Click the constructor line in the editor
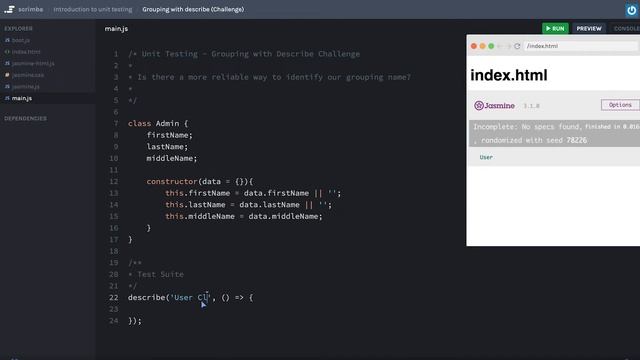This screenshot has height=360, width=640. point(200,181)
